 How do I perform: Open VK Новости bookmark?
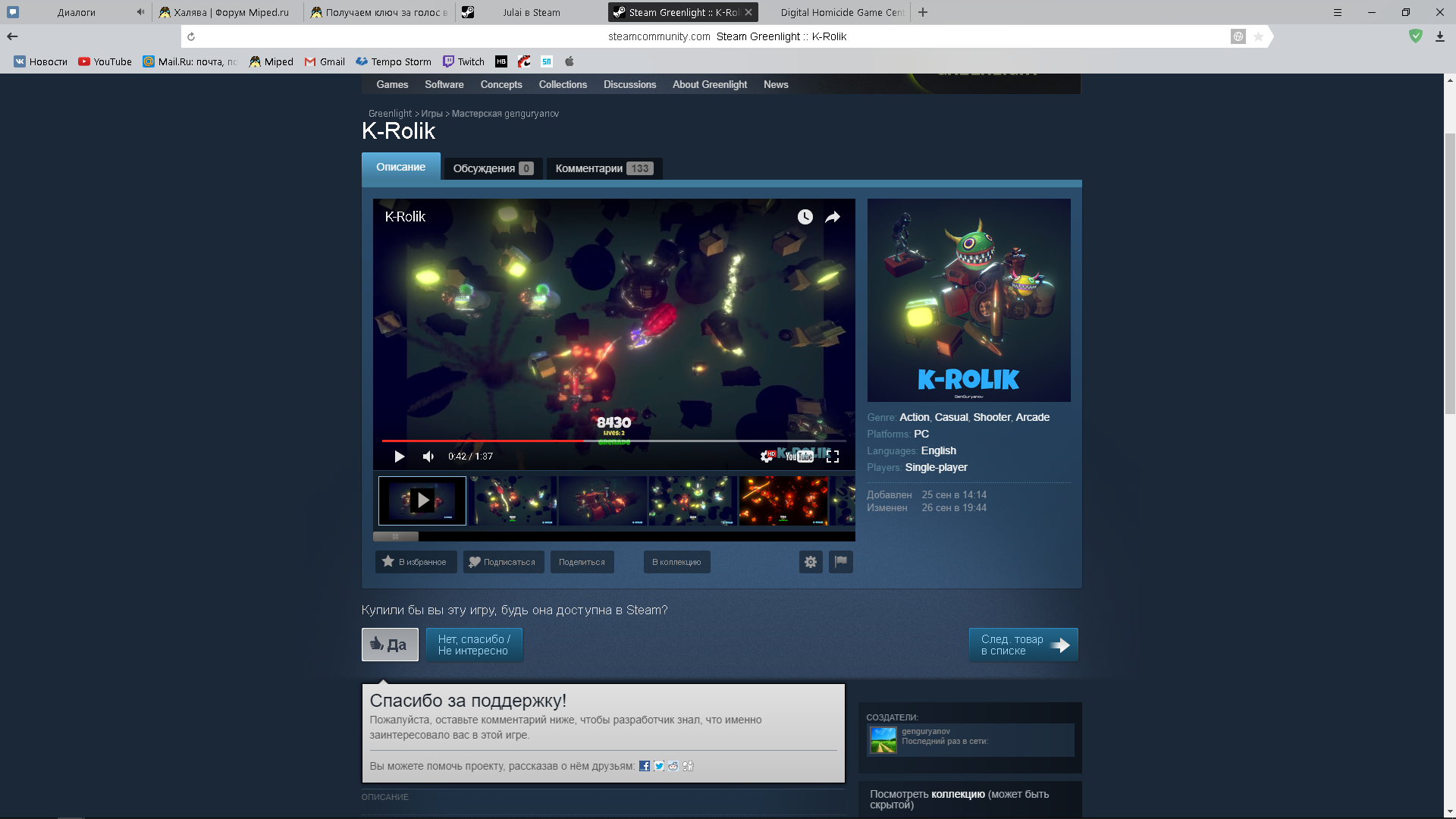point(41,61)
